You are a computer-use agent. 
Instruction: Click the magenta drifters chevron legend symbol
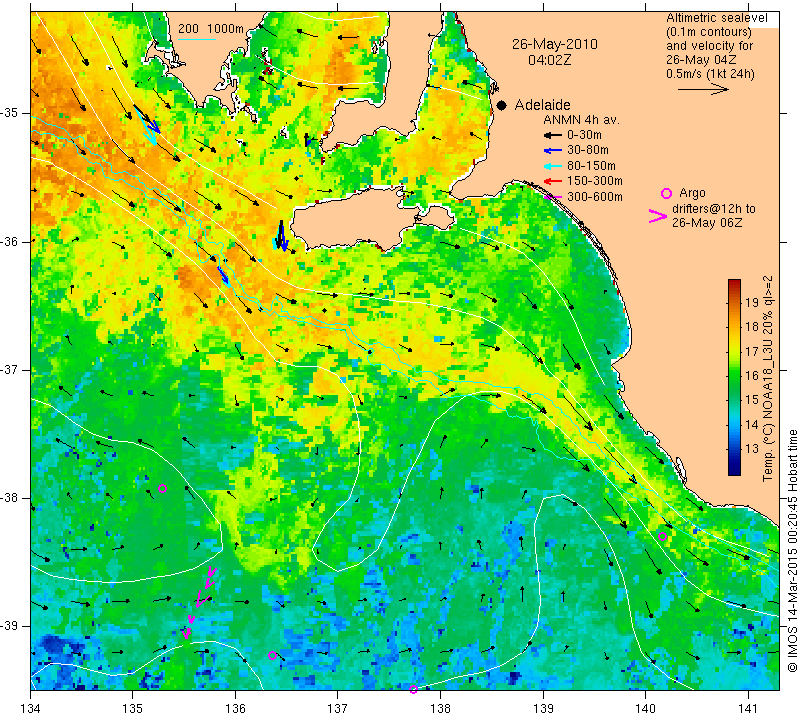tap(658, 216)
